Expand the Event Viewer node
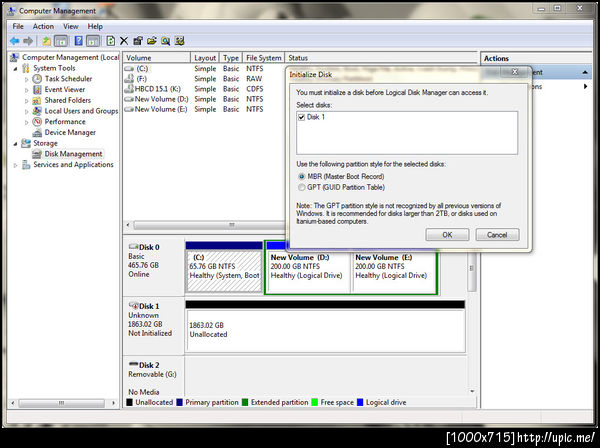This screenshot has height=448, width=600. (26, 90)
